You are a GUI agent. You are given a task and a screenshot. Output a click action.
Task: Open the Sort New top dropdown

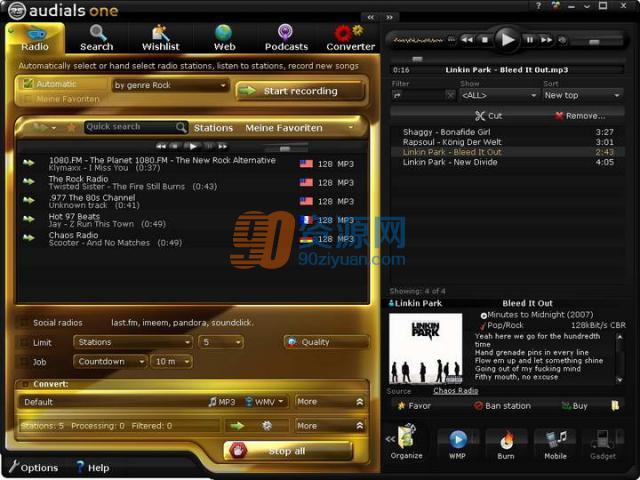click(x=582, y=96)
